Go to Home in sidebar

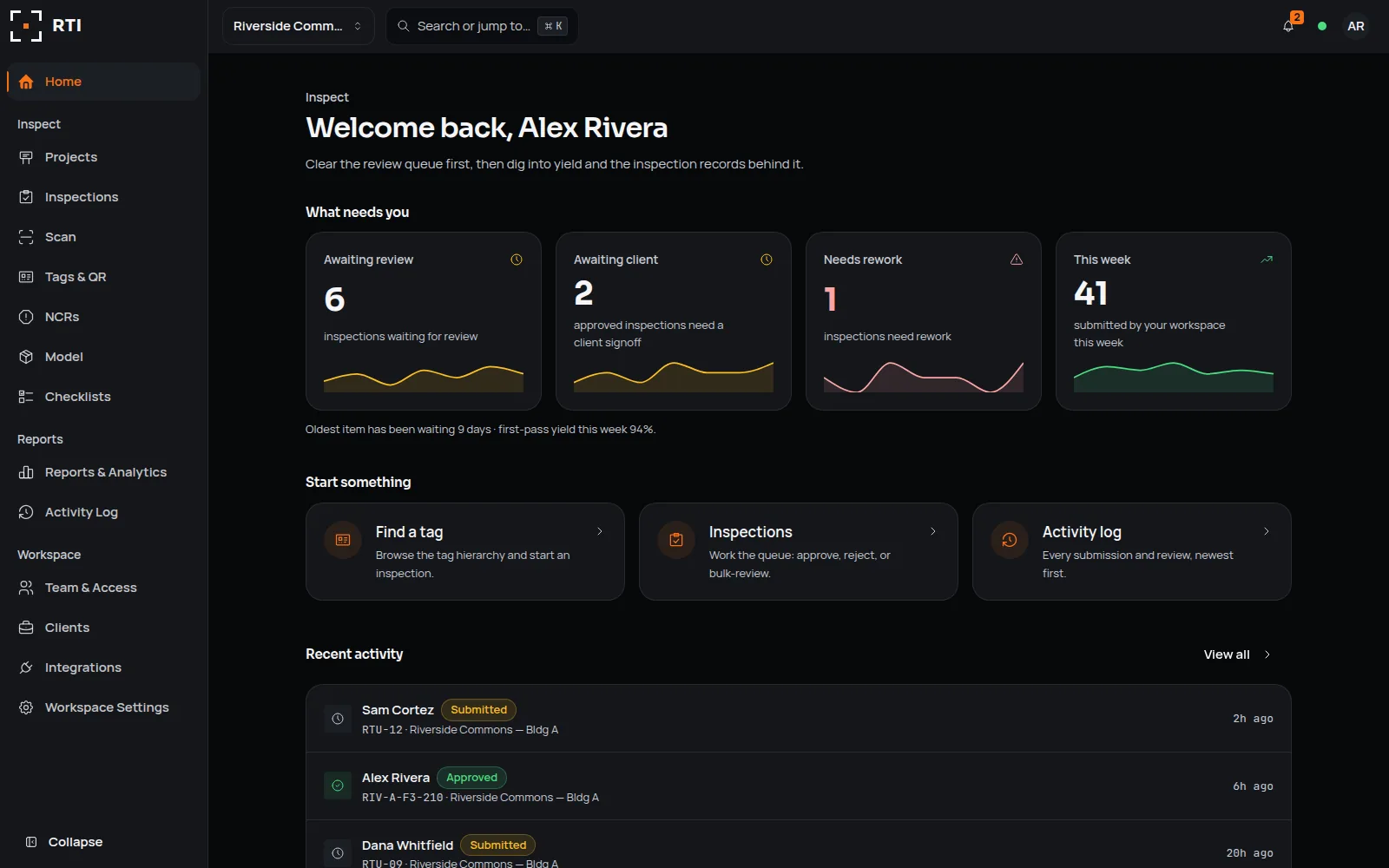point(103,82)
